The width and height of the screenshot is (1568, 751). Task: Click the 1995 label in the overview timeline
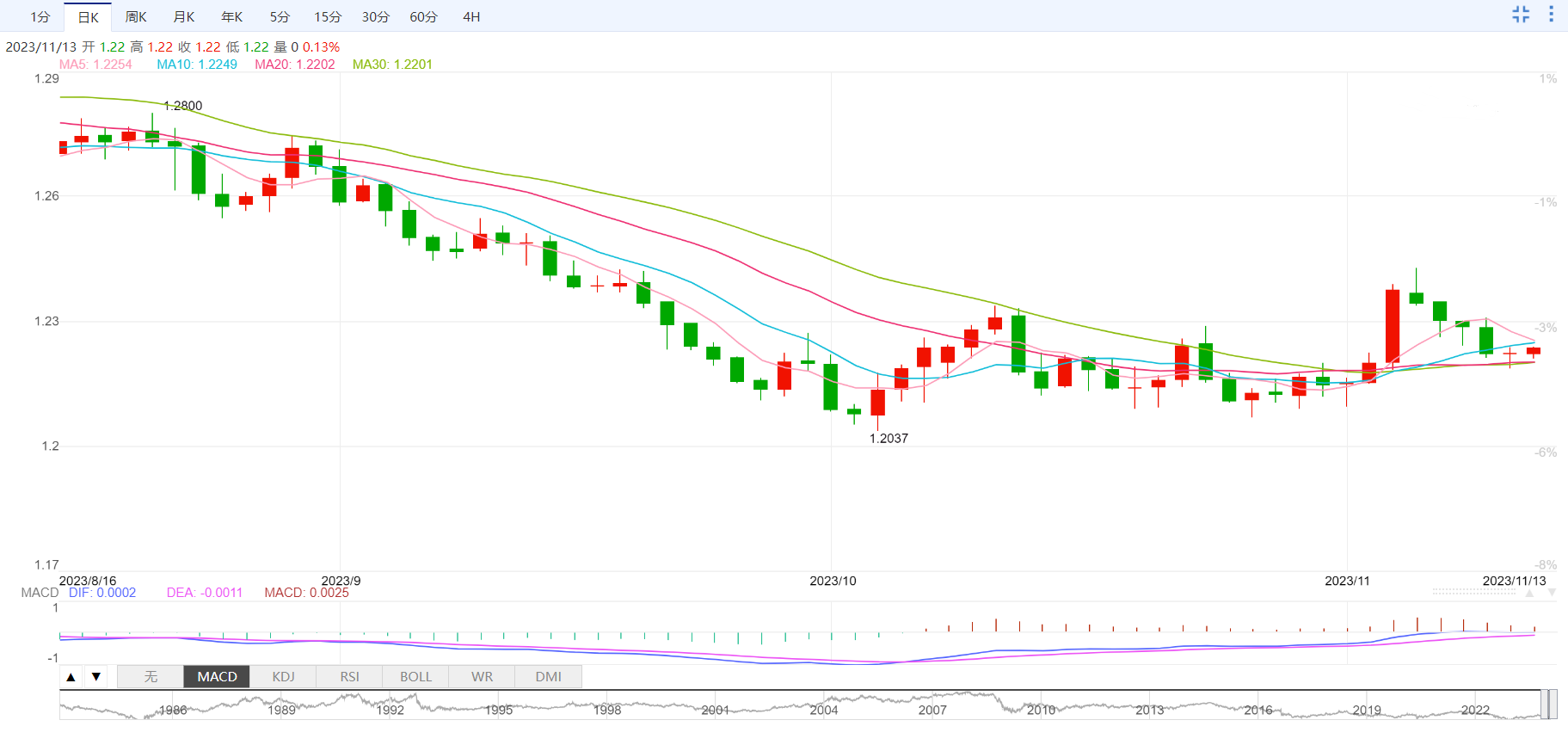(499, 711)
